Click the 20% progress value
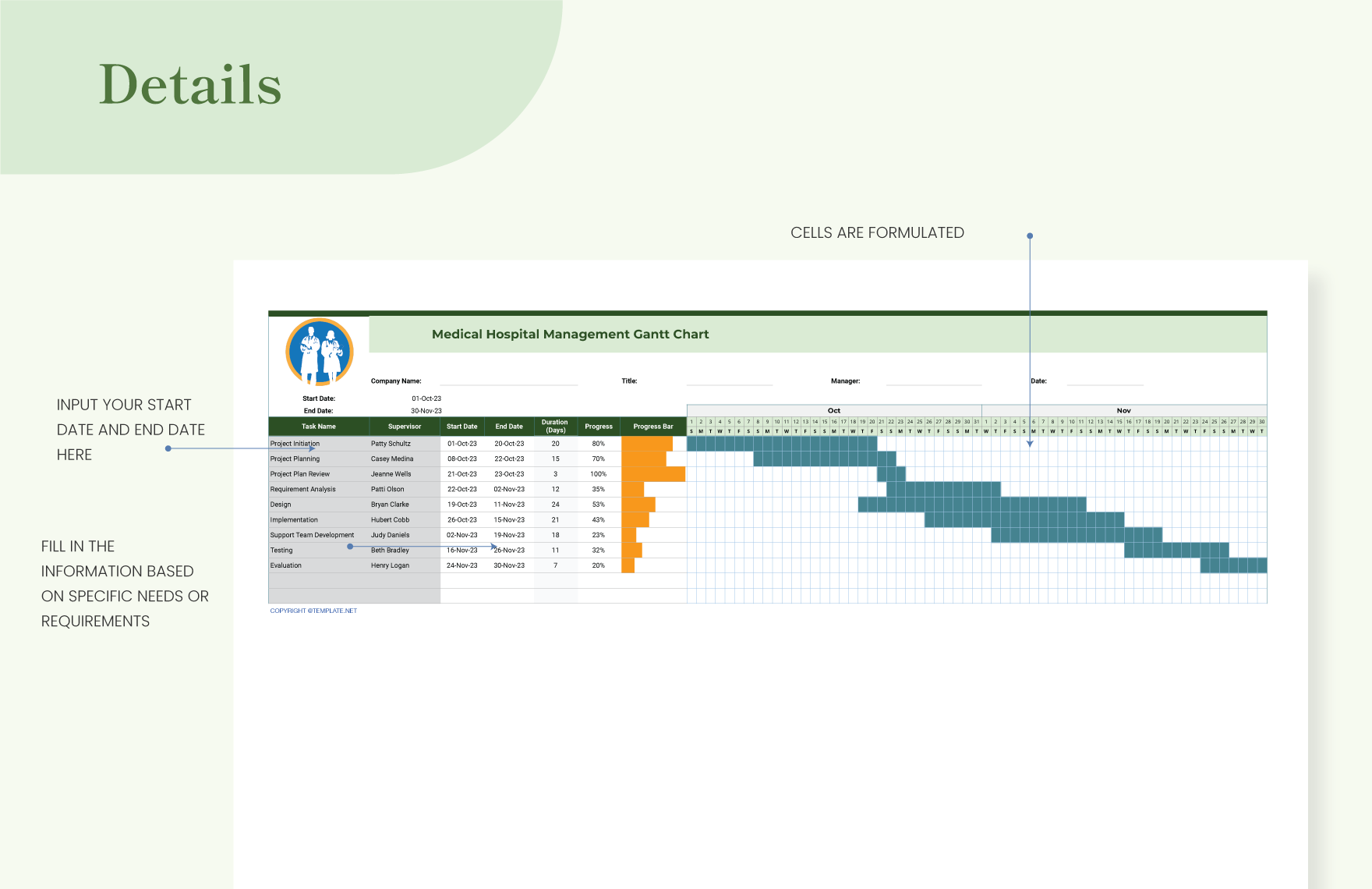Image resolution: width=1372 pixels, height=889 pixels. [x=599, y=565]
